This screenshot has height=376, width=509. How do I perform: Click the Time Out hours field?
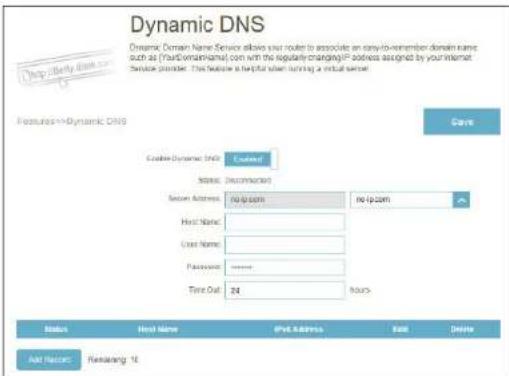(x=285, y=290)
